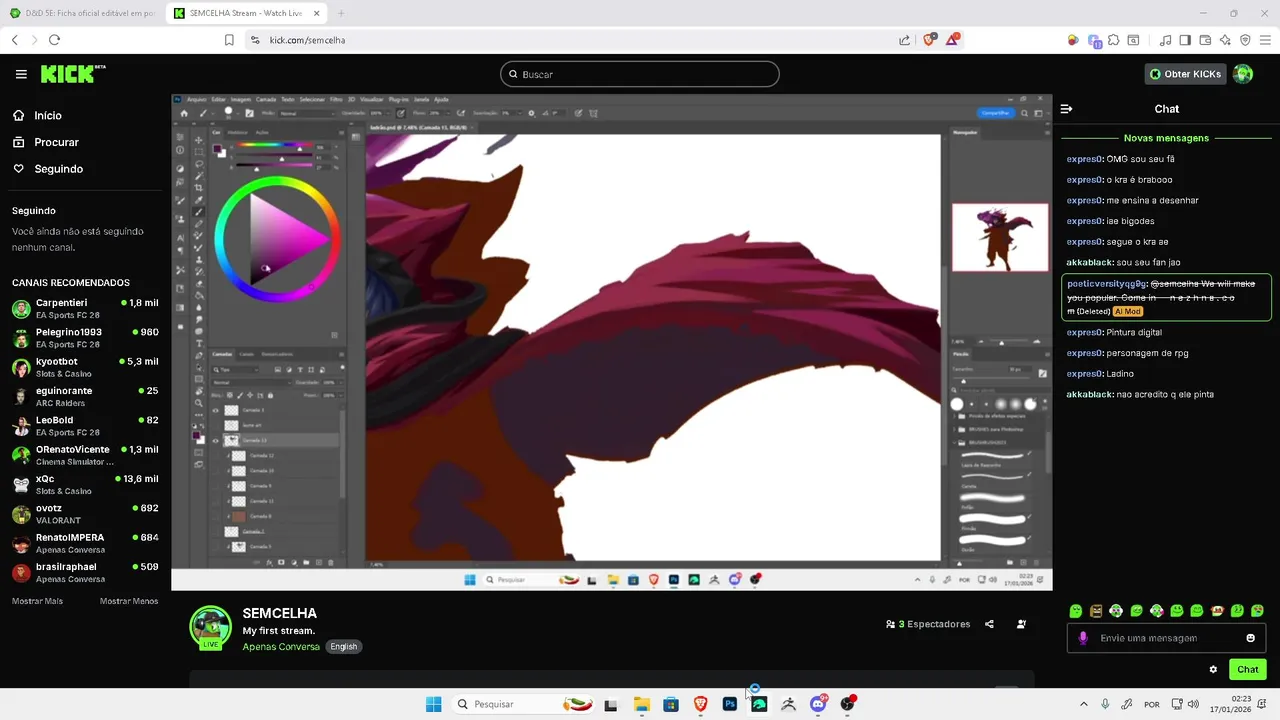
Task: Click the Buscar search field
Action: [640, 74]
